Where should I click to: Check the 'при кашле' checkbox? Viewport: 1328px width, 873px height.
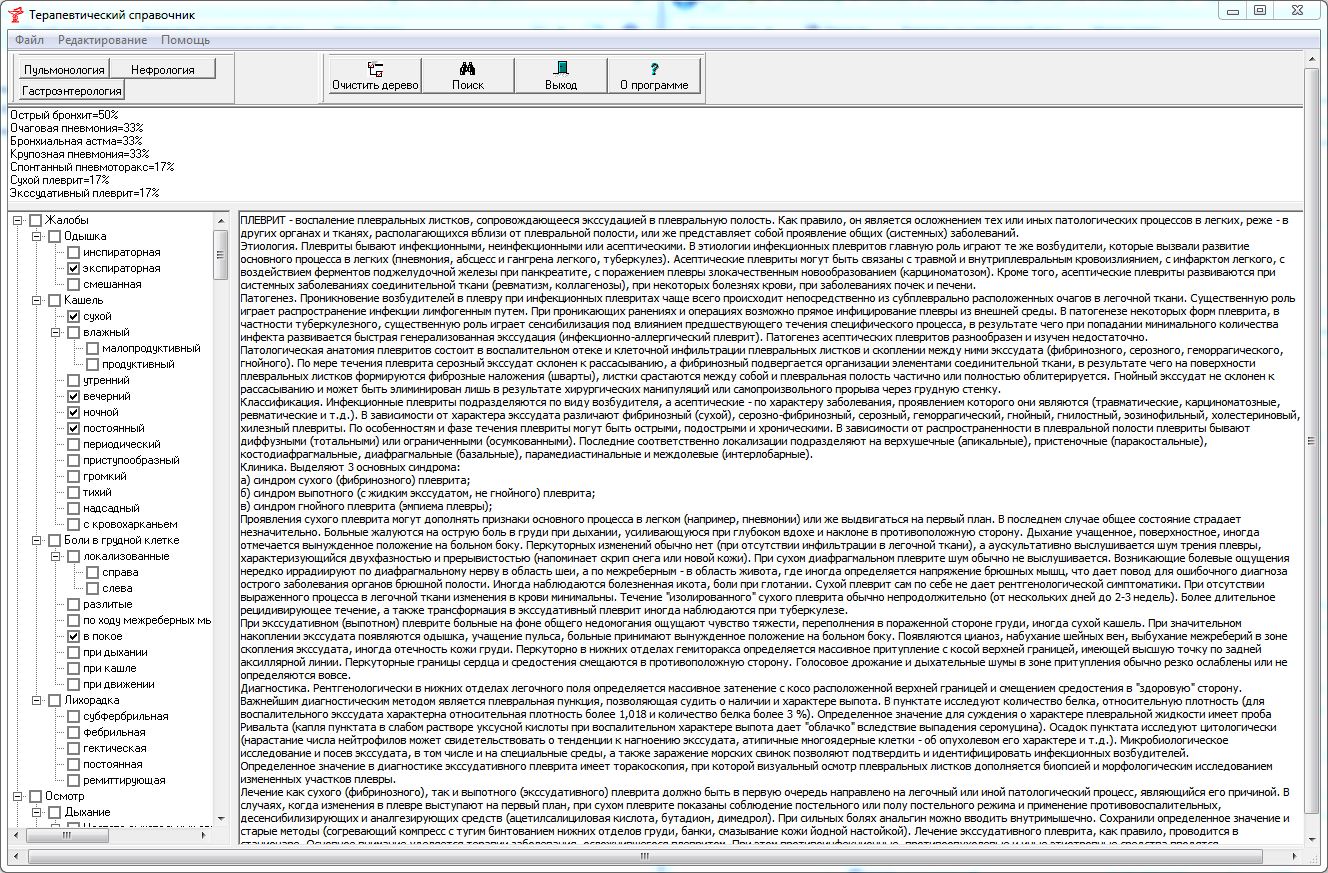pyautogui.click(x=73, y=668)
